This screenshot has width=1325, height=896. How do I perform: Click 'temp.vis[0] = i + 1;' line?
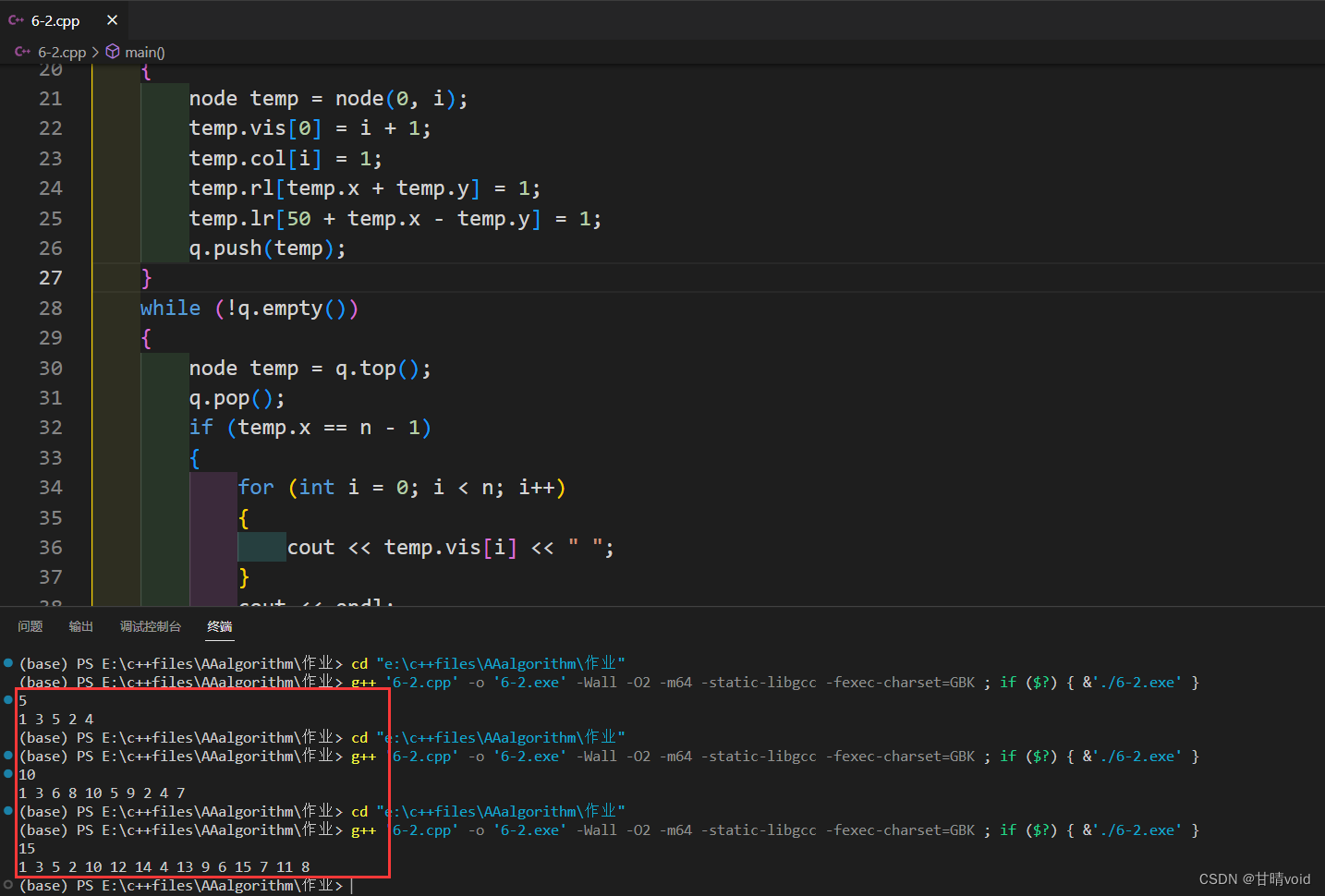[310, 128]
